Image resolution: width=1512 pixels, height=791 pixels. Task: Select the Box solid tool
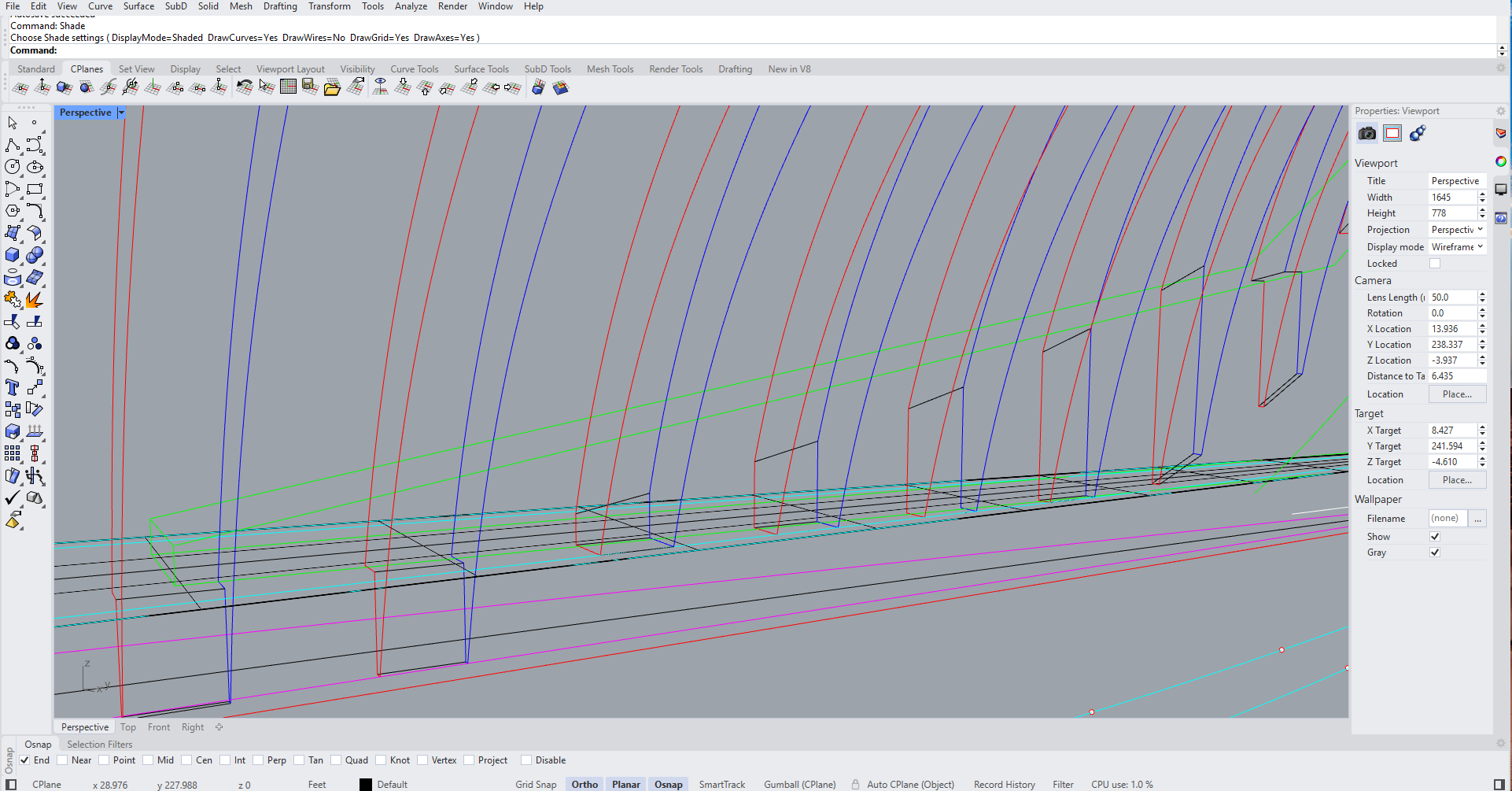tap(13, 255)
